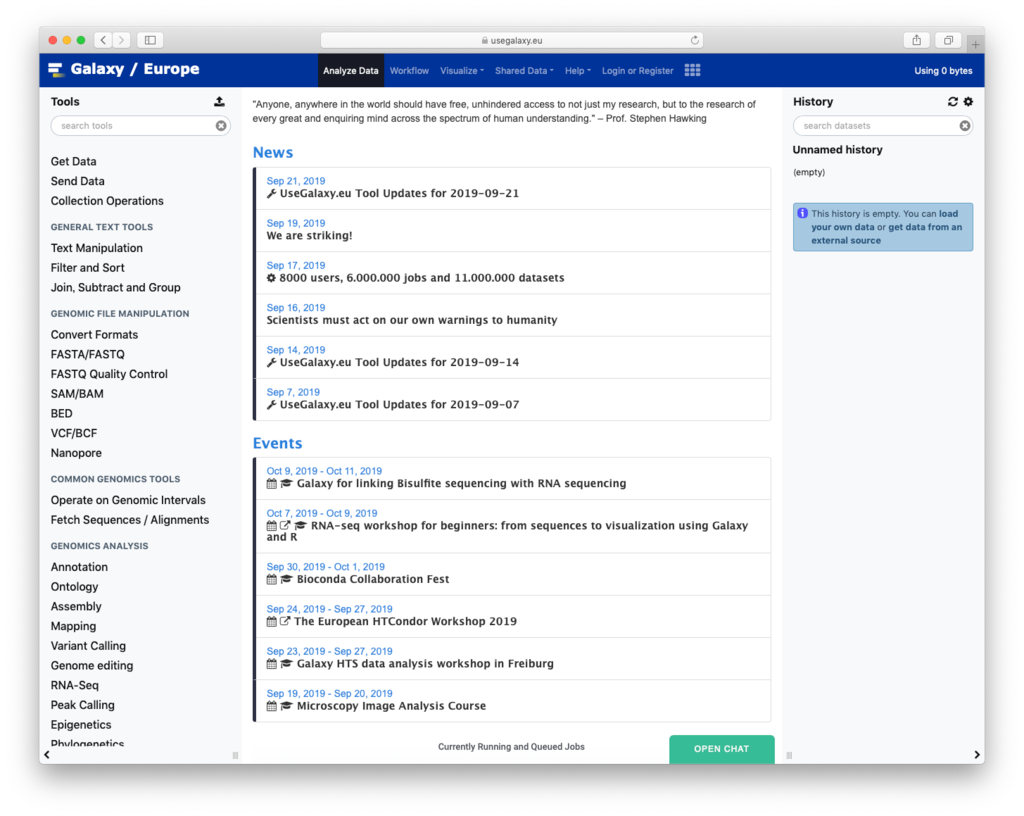The width and height of the screenshot is (1024, 816).
Task: Open the Mapping tools section
Action: pos(73,626)
